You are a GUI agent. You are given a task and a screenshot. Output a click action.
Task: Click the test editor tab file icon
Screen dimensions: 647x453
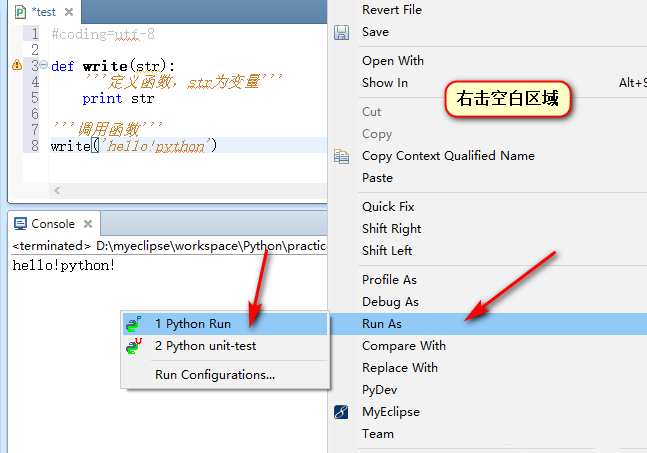pos(20,12)
